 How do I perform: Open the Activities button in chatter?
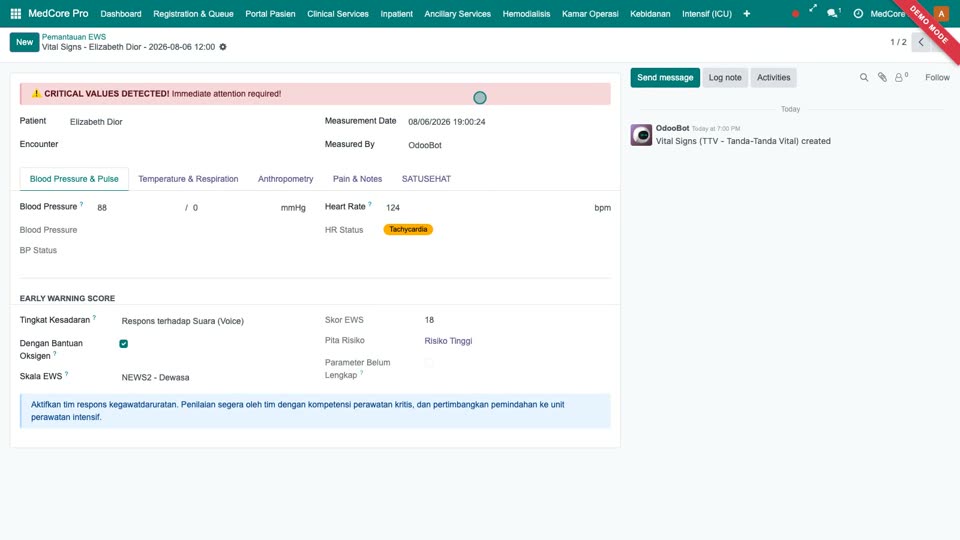click(773, 78)
